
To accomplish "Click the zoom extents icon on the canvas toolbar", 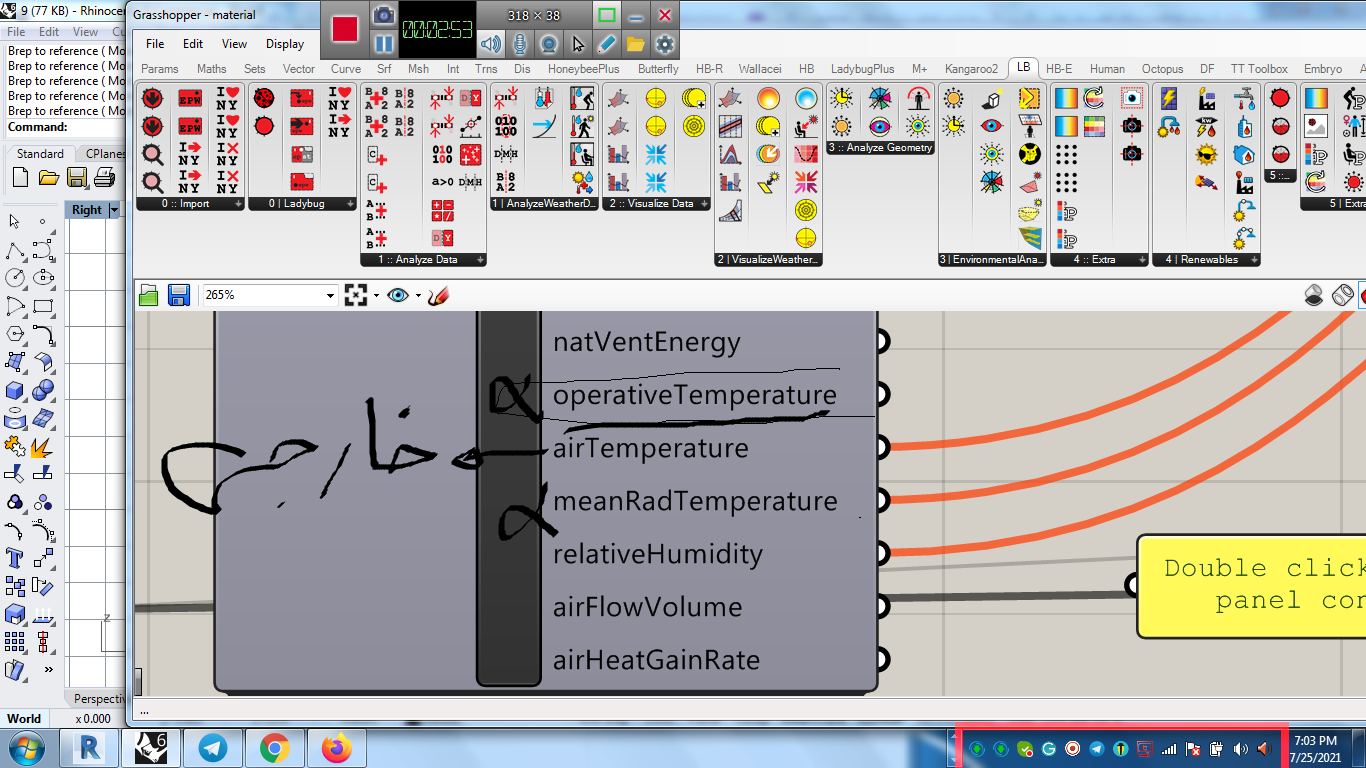I will click(356, 295).
